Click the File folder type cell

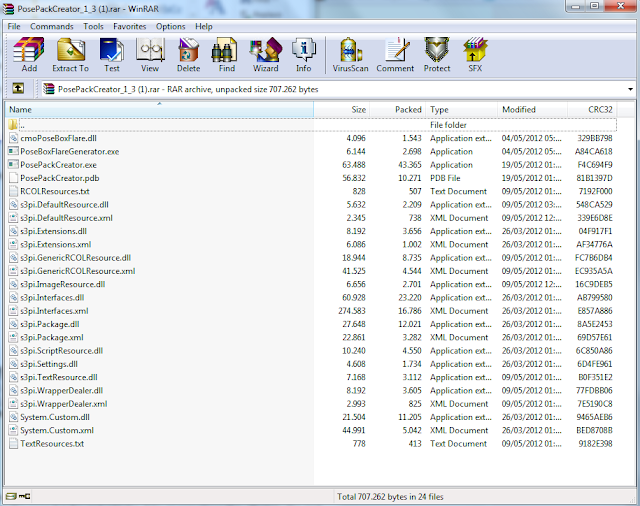tap(448, 125)
